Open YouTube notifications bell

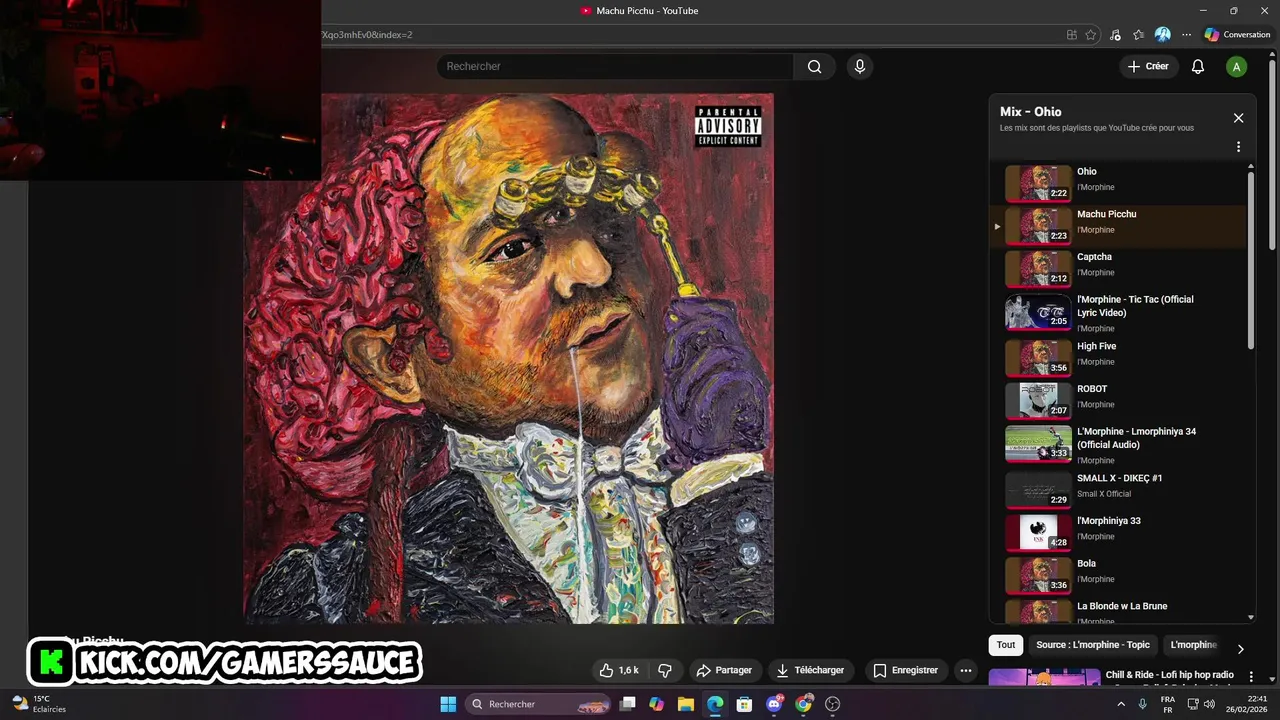click(x=1197, y=67)
